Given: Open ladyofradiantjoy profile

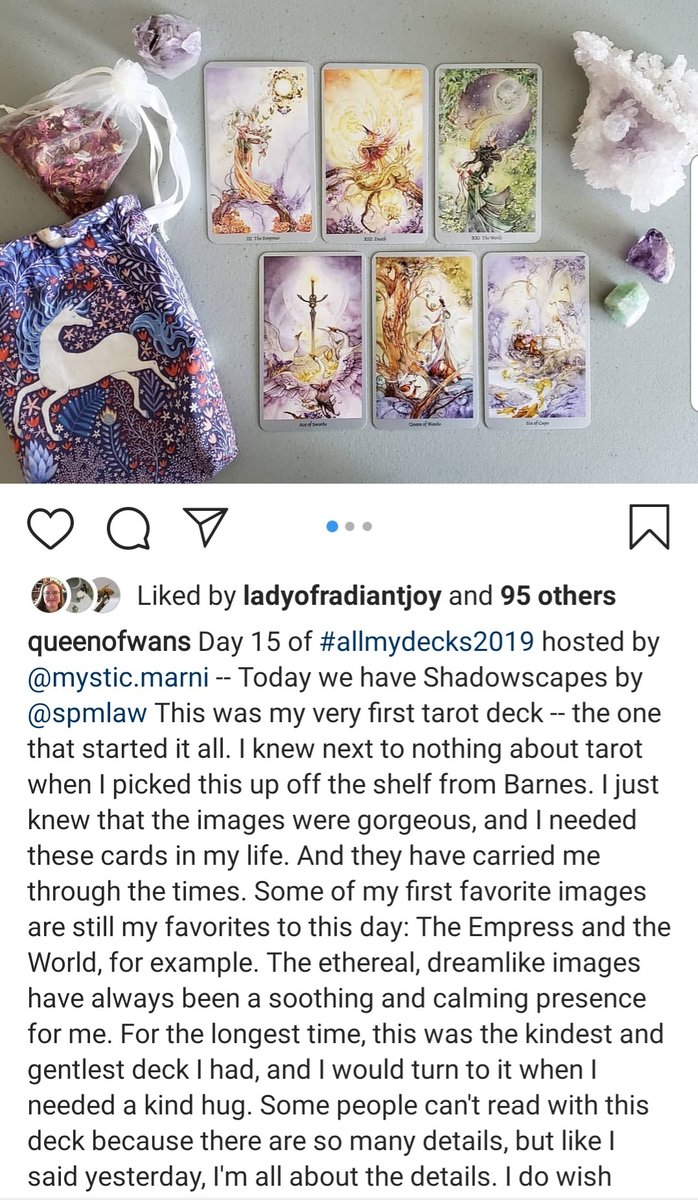Looking at the screenshot, I should click(343, 596).
